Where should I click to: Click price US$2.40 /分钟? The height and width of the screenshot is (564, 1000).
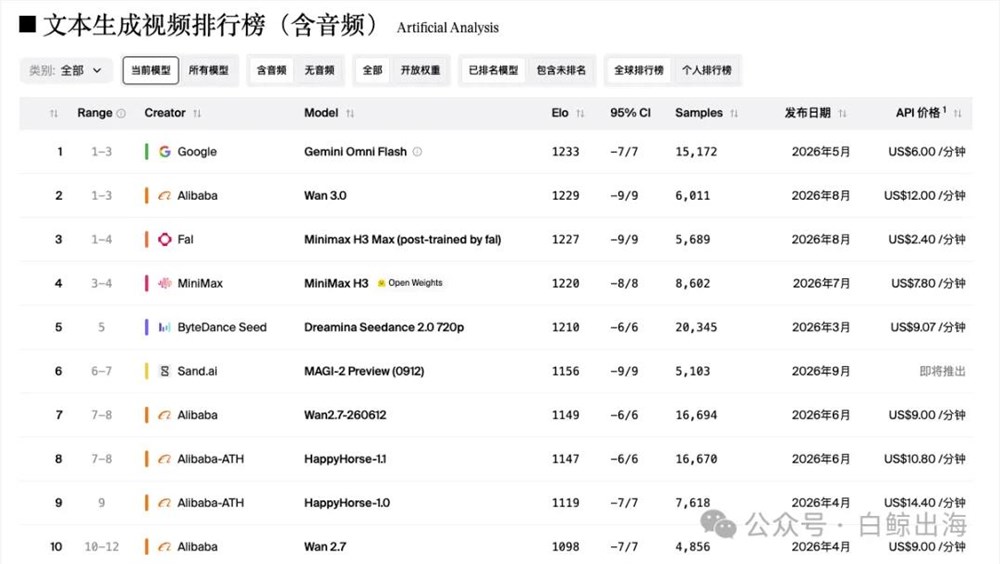927,239
